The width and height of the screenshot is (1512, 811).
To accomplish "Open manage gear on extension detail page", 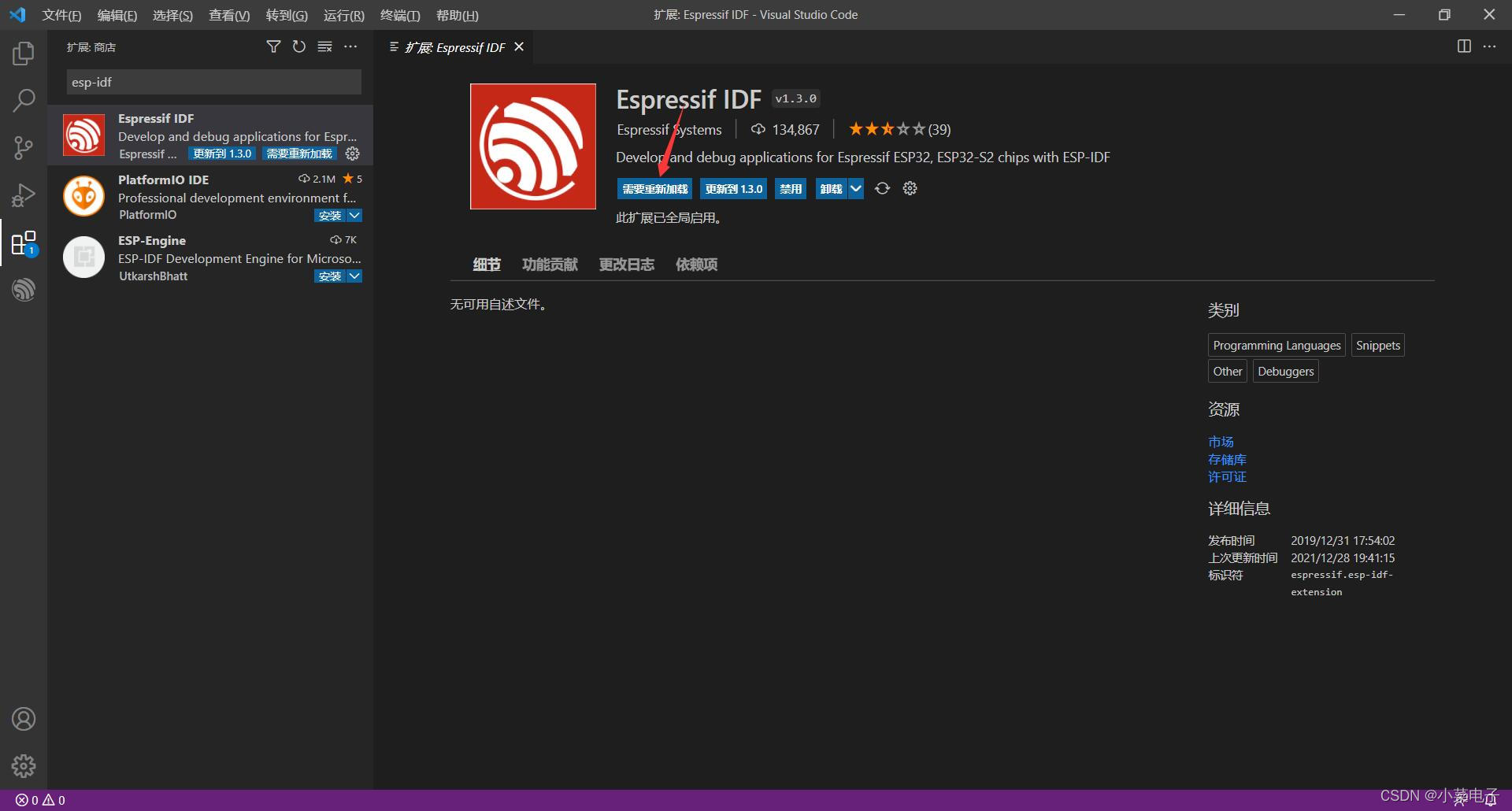I will tap(910, 189).
